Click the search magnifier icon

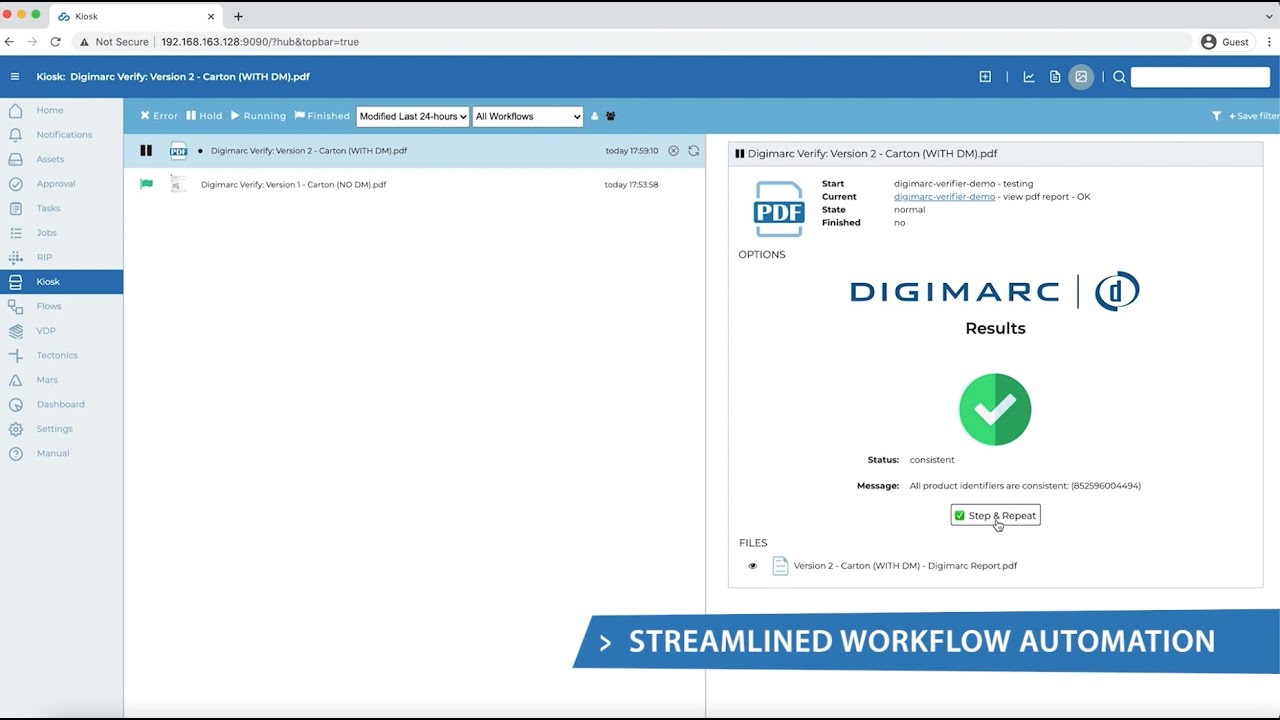pos(1119,77)
